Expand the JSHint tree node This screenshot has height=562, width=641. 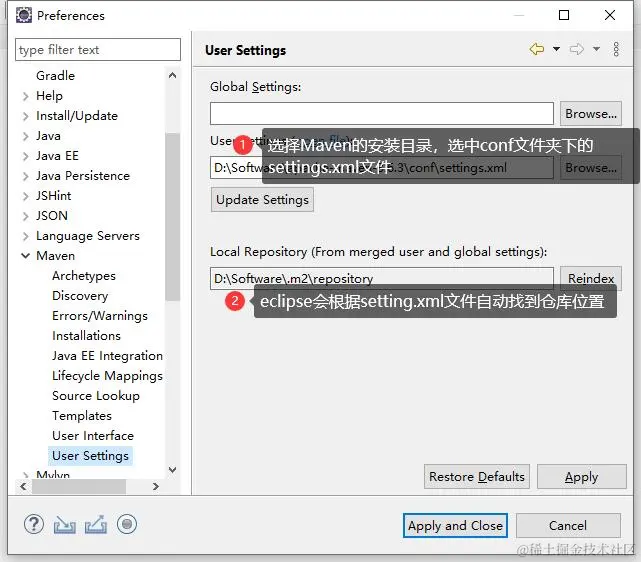pos(26,196)
